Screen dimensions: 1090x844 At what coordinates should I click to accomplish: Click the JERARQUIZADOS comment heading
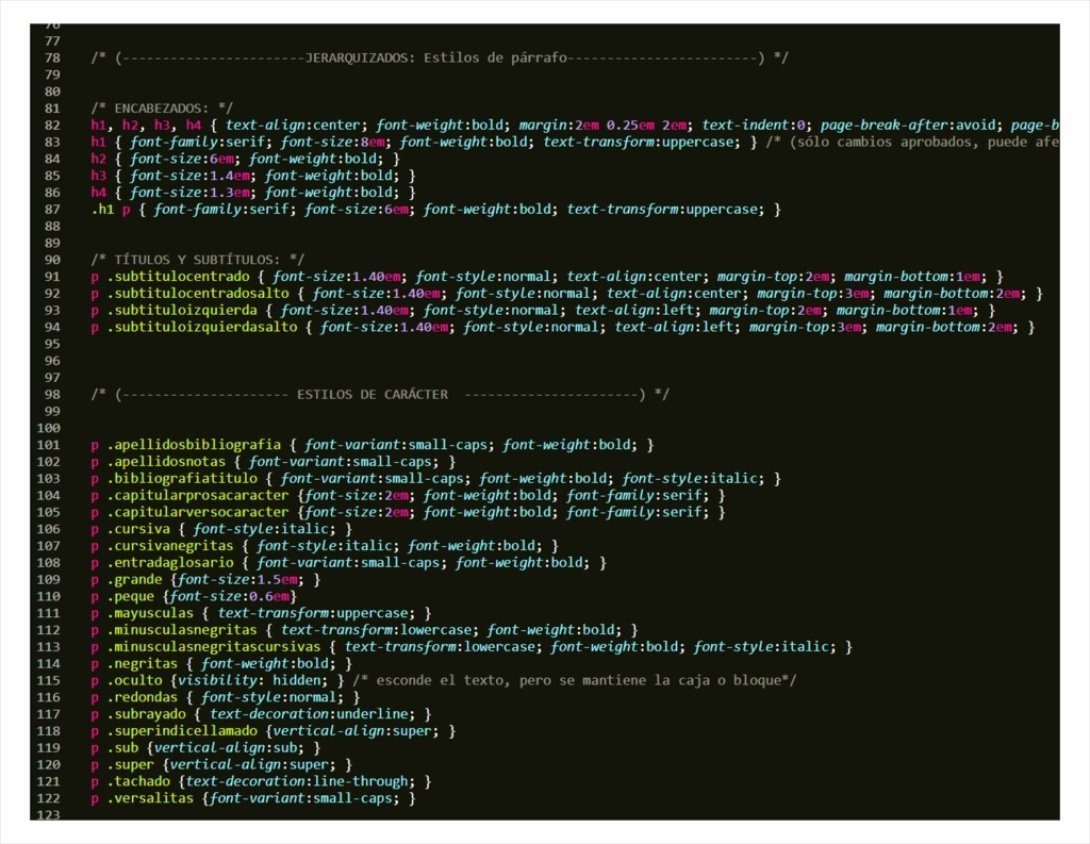coord(439,58)
